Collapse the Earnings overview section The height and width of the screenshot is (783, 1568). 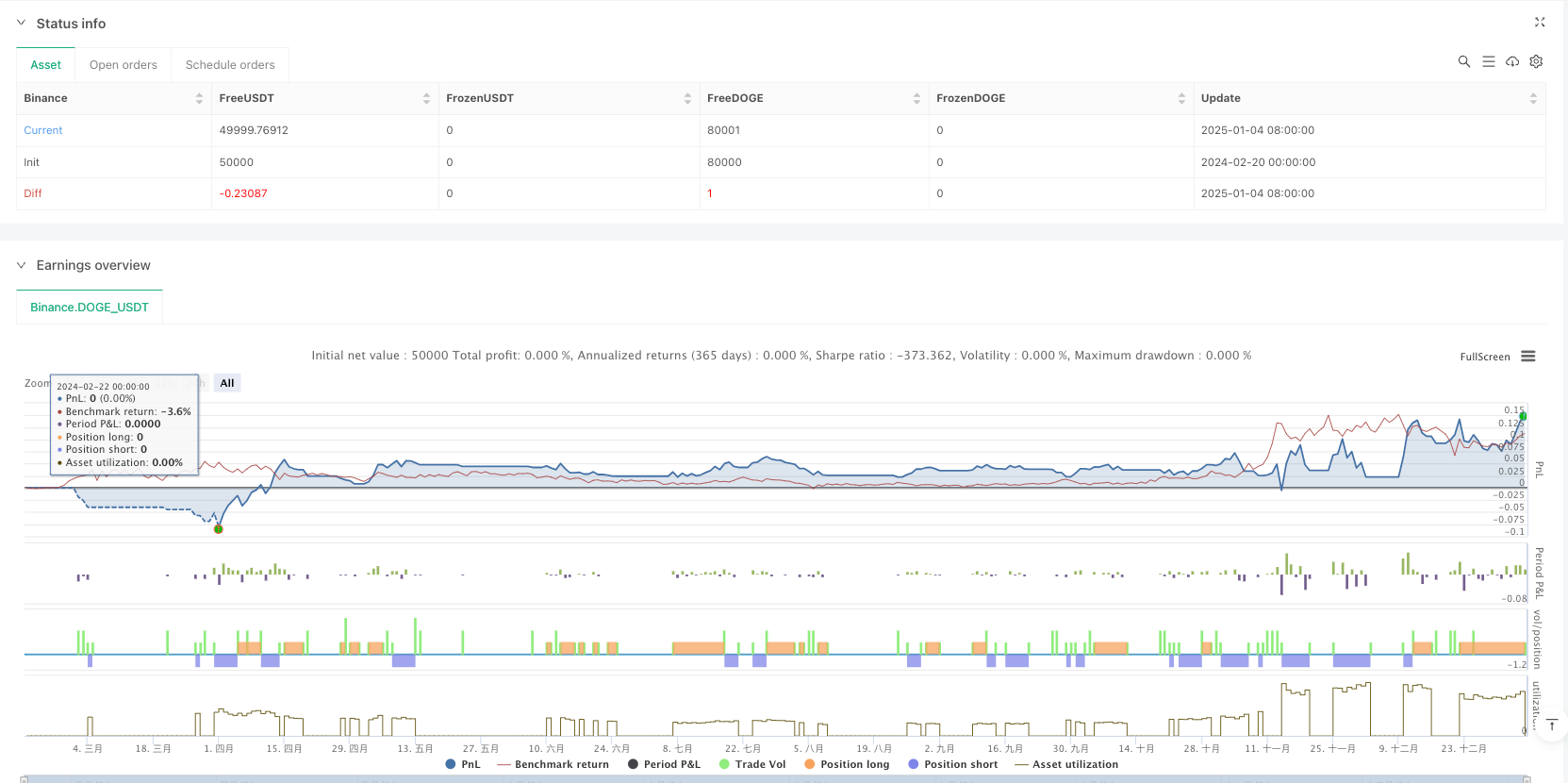[x=21, y=265]
